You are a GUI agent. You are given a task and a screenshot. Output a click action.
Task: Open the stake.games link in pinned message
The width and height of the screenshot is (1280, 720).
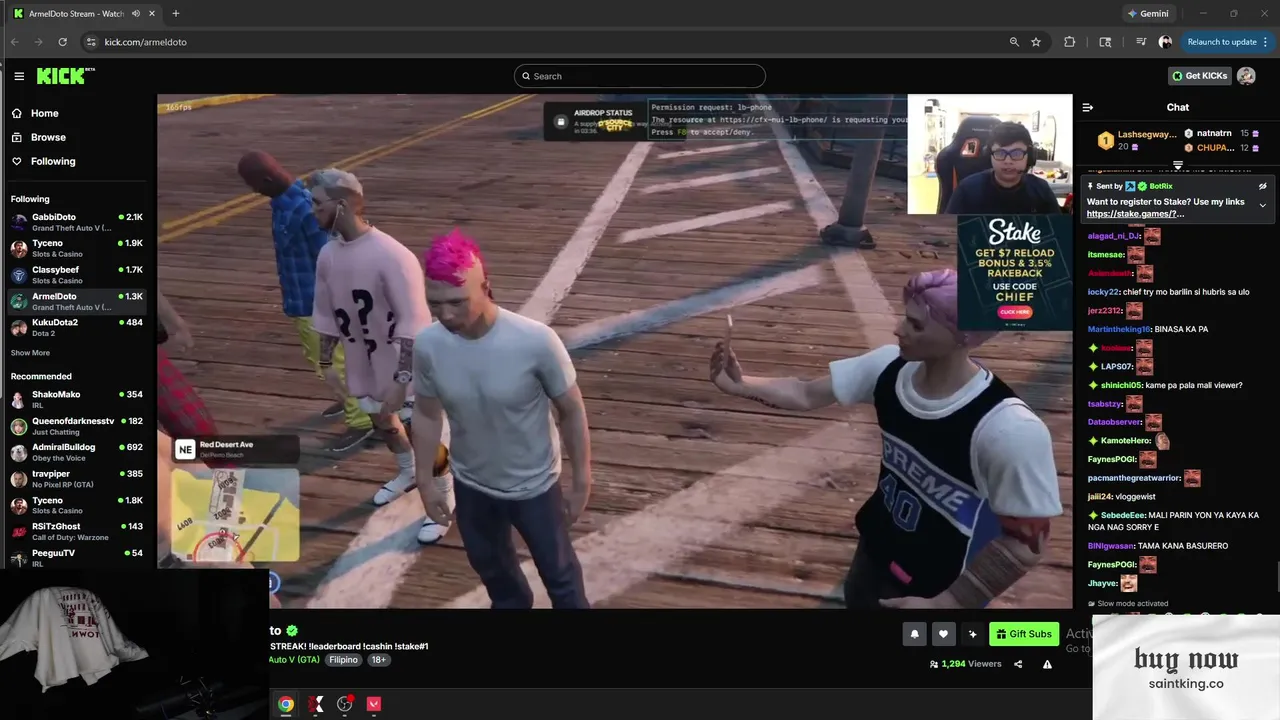(x=1135, y=214)
